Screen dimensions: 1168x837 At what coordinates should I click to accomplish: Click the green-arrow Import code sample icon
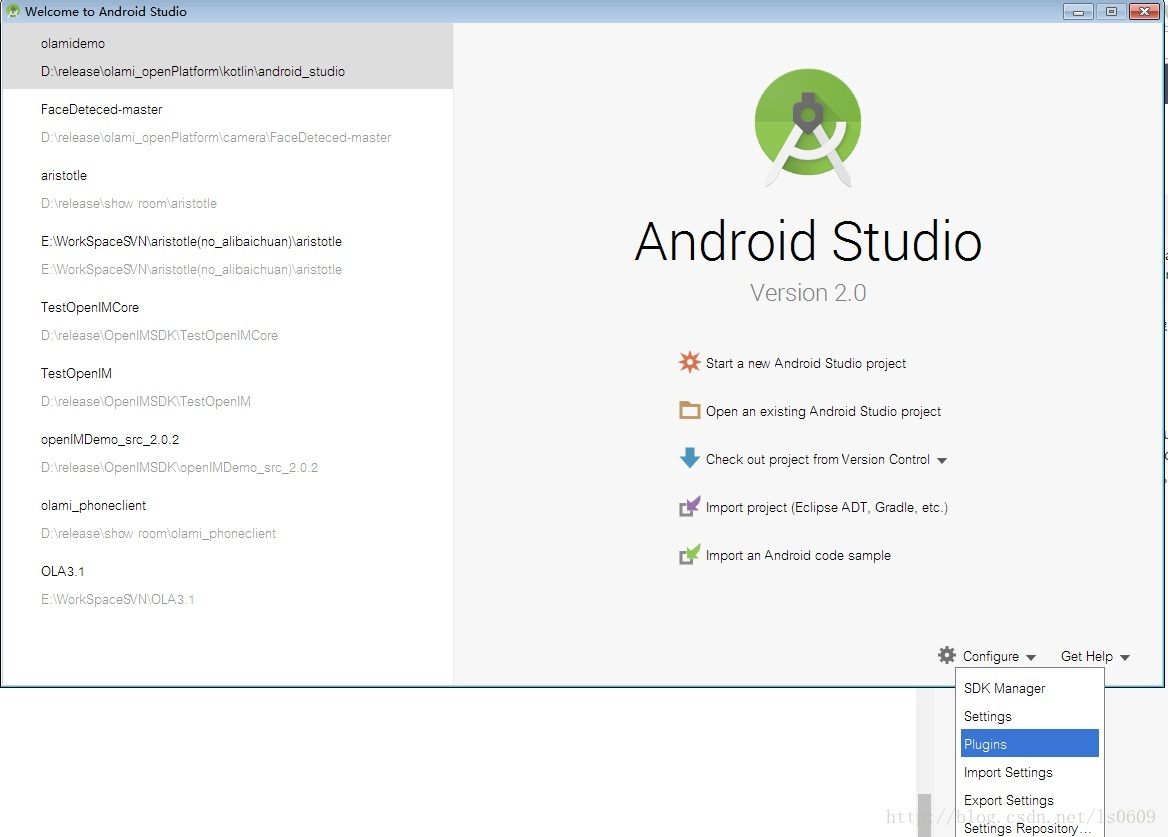tap(690, 554)
